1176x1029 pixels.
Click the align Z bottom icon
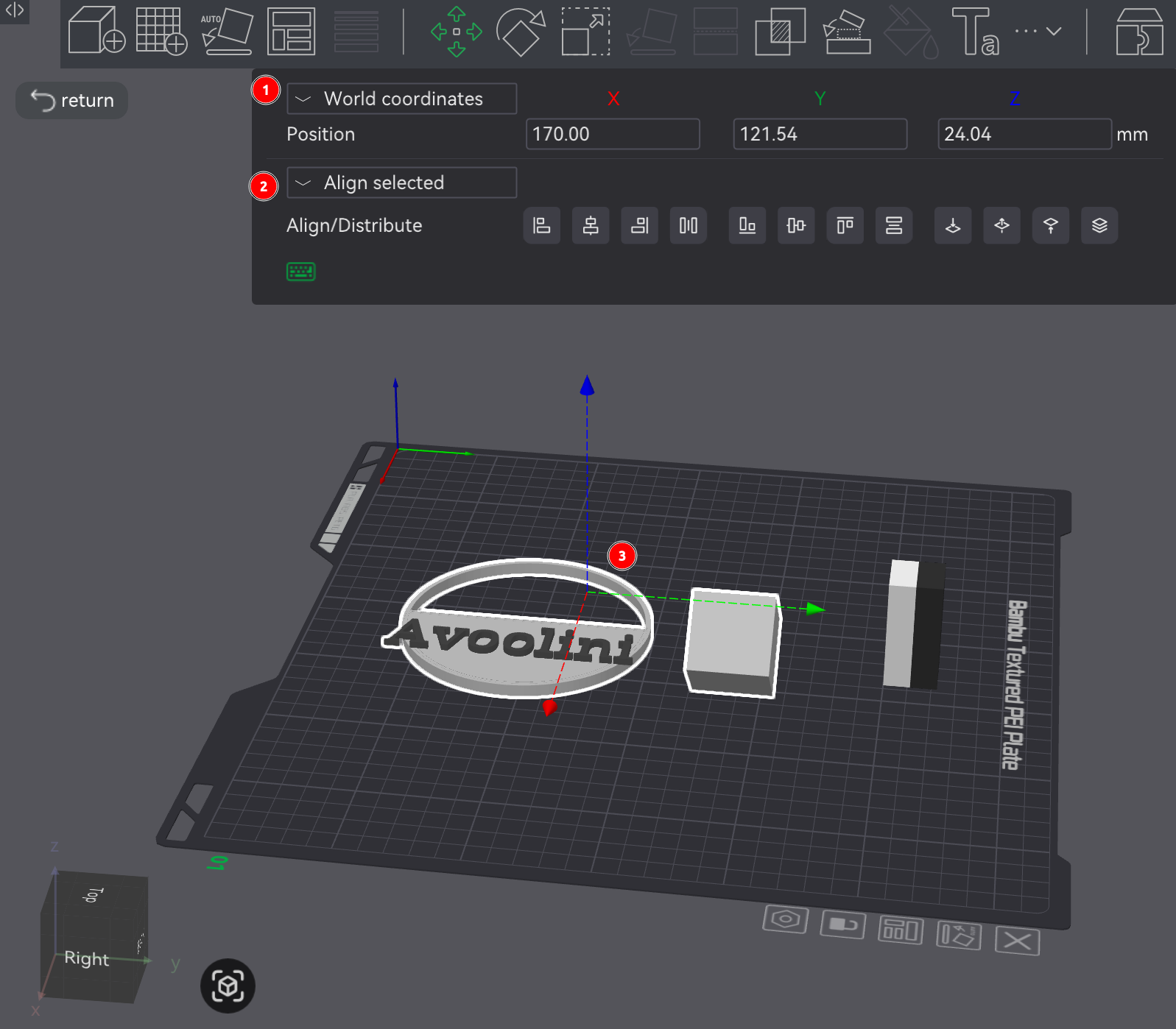[953, 225]
